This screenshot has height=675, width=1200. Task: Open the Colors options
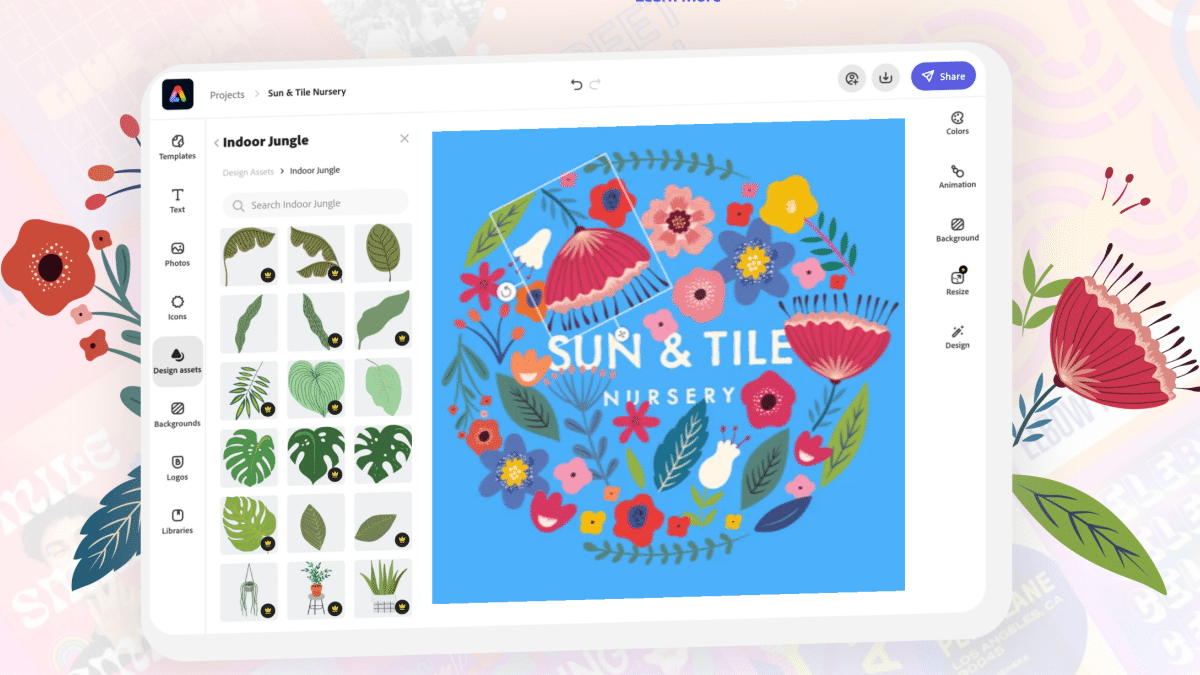pos(957,123)
